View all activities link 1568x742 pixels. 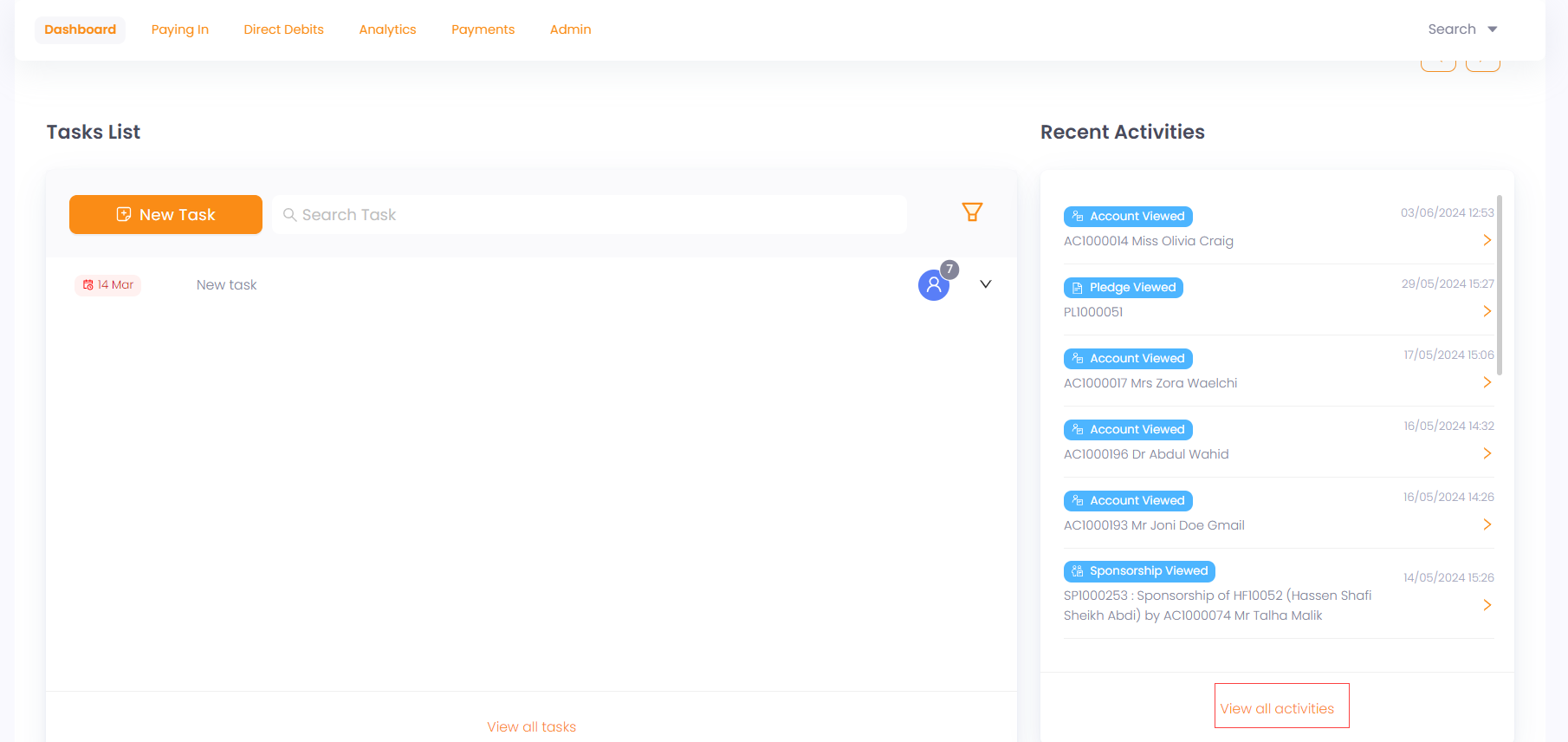pyautogui.click(x=1277, y=708)
